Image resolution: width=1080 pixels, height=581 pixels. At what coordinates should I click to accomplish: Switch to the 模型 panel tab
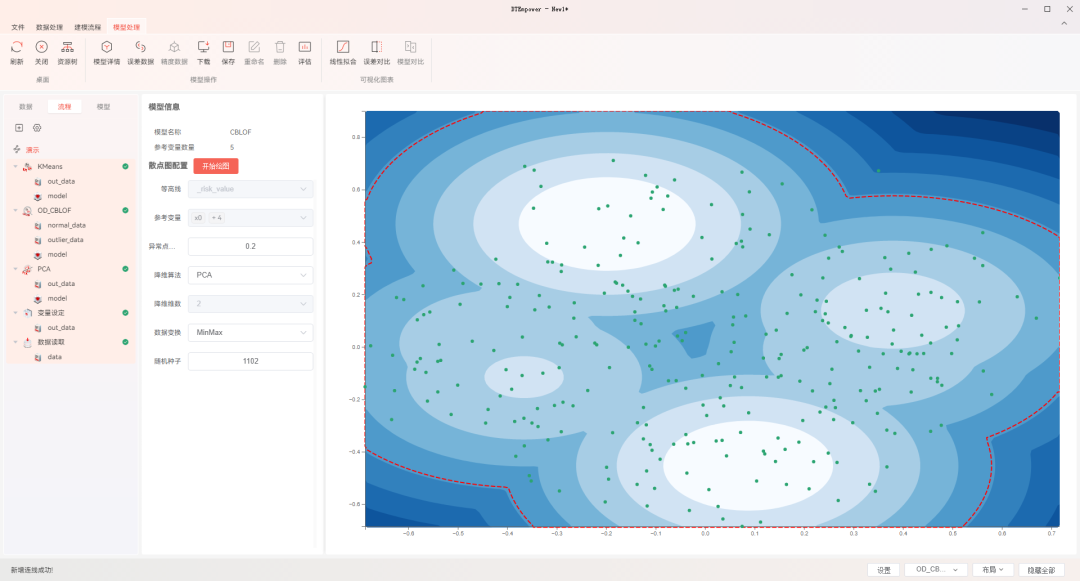[103, 107]
